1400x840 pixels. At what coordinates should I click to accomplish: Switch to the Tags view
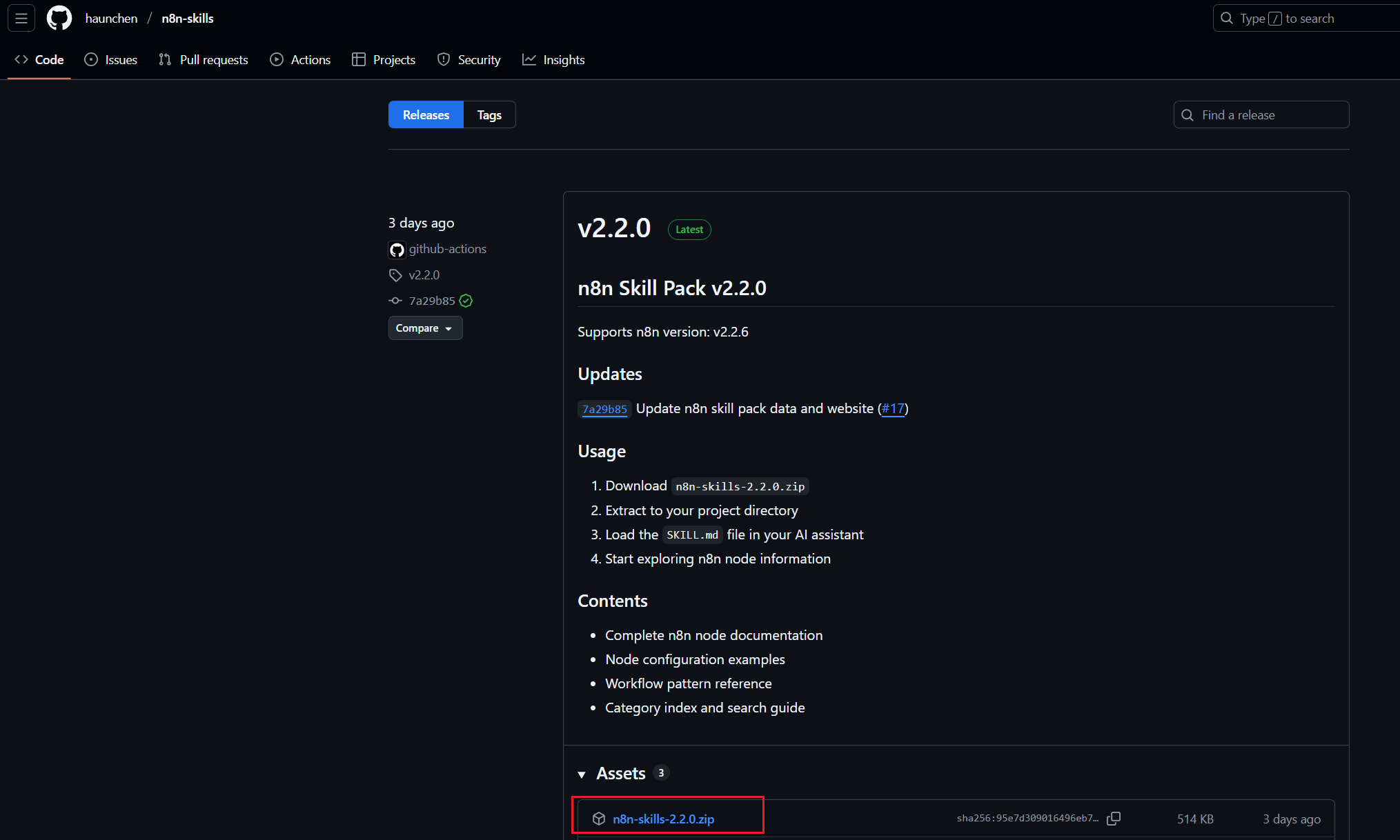pyautogui.click(x=489, y=115)
